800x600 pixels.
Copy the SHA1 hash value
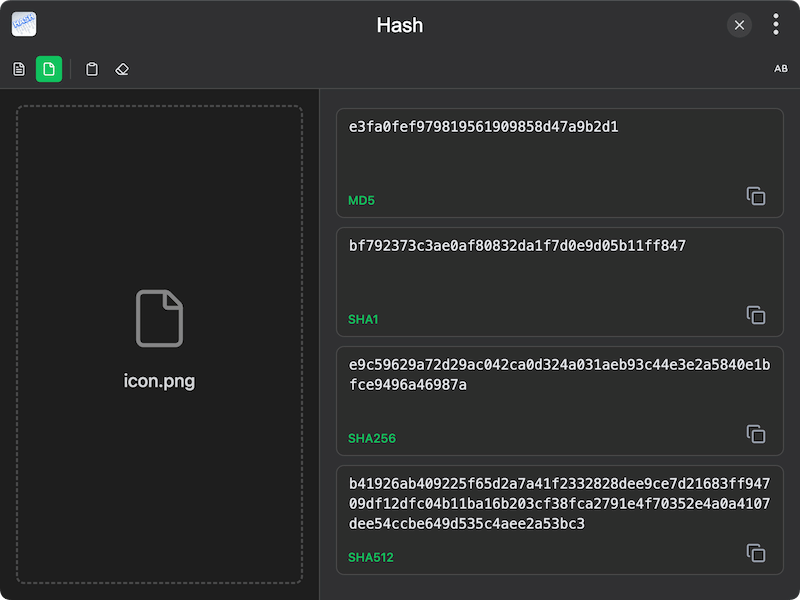756,315
